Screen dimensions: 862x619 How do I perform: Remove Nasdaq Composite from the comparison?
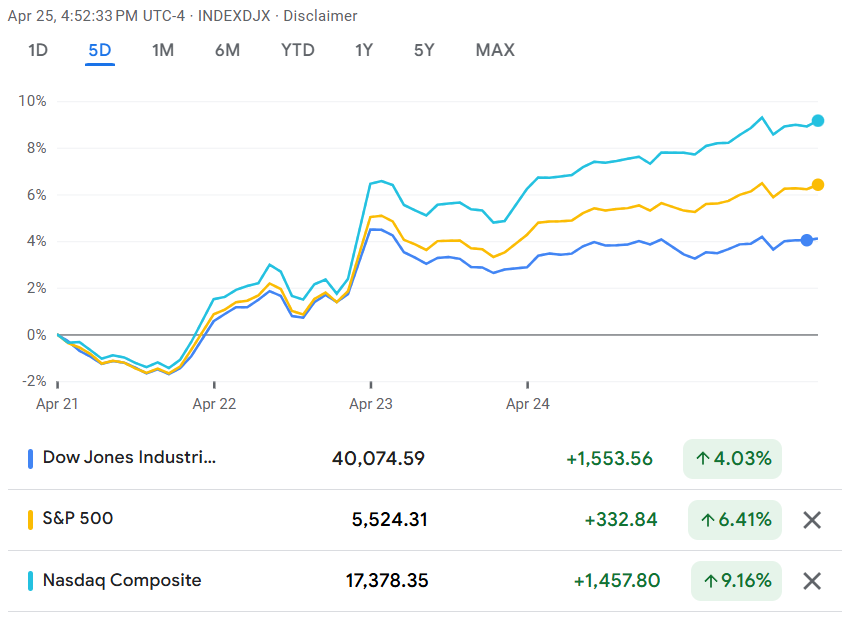(811, 581)
